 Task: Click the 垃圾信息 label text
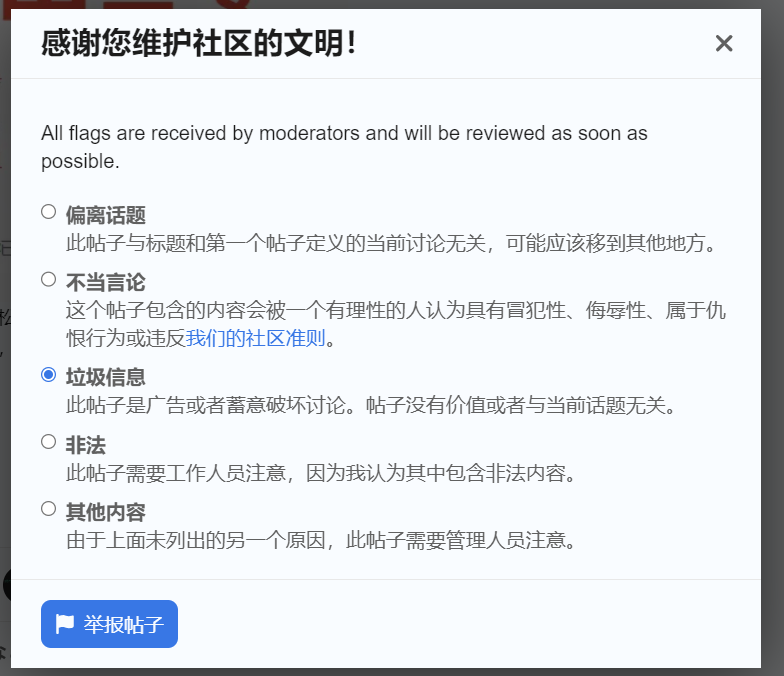[x=106, y=377]
